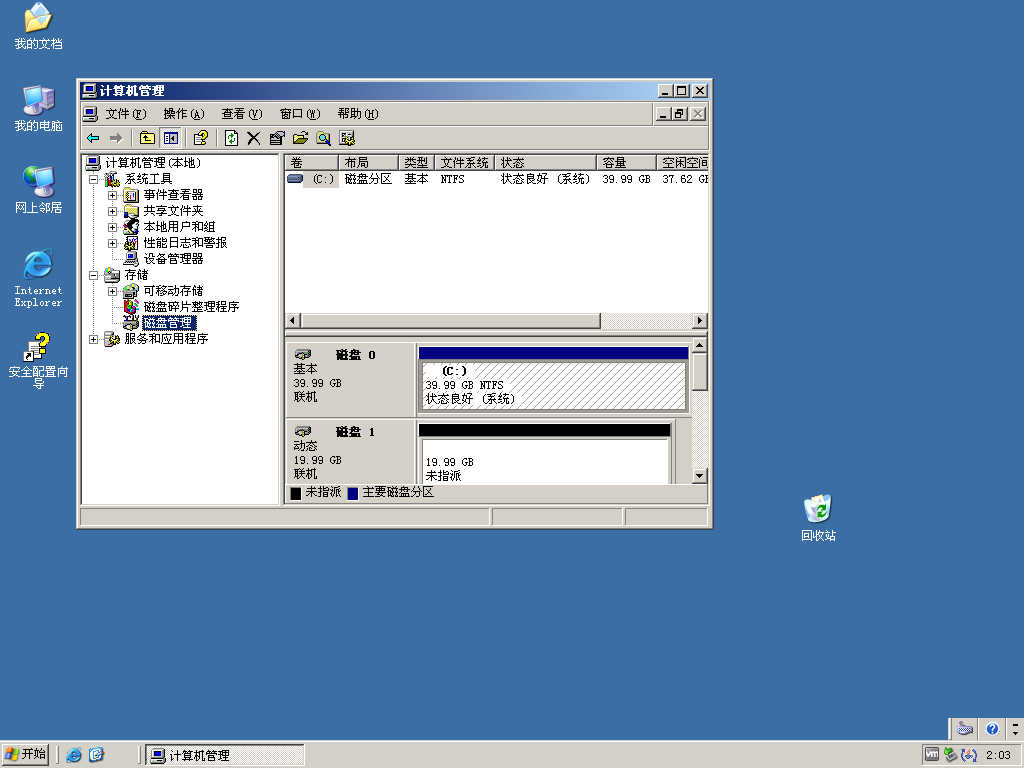The width and height of the screenshot is (1024, 768).
Task: Open the 窗口(W) menu
Action: click(300, 114)
